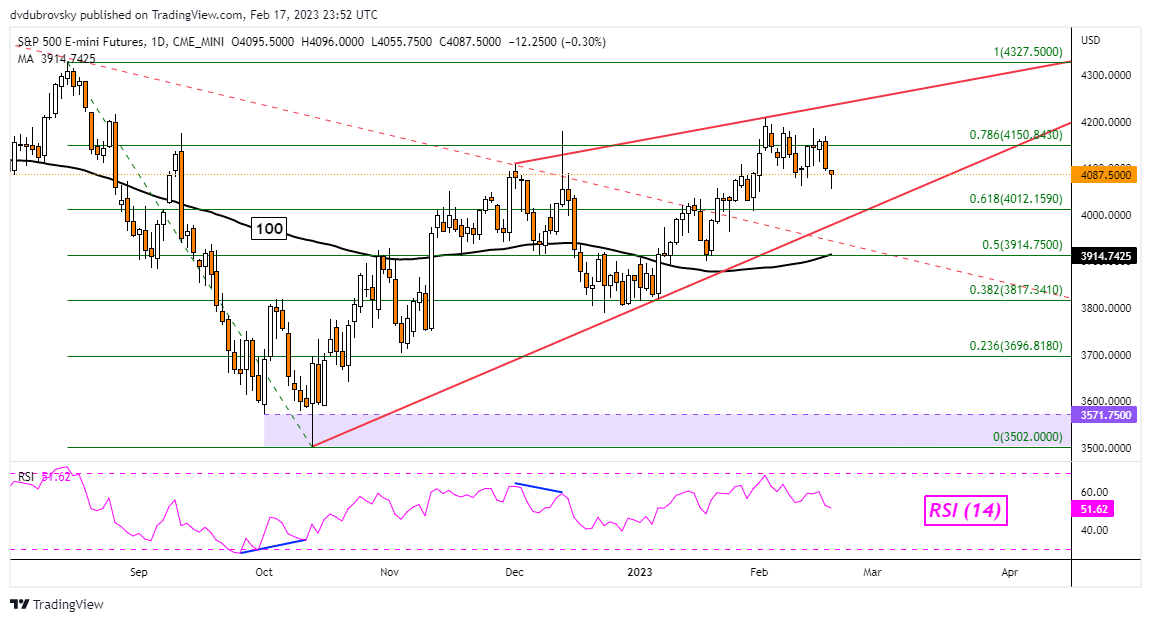Click the USD currency label on the price axis

coord(1091,40)
